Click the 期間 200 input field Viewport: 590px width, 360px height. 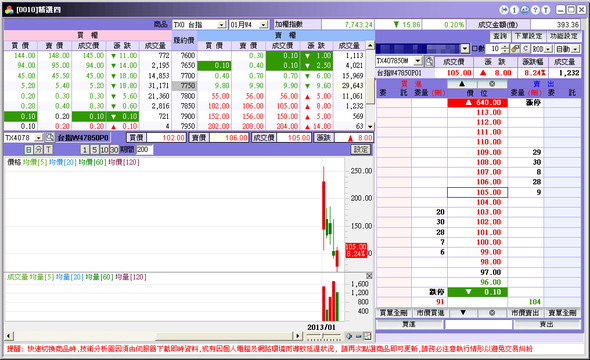coord(144,149)
